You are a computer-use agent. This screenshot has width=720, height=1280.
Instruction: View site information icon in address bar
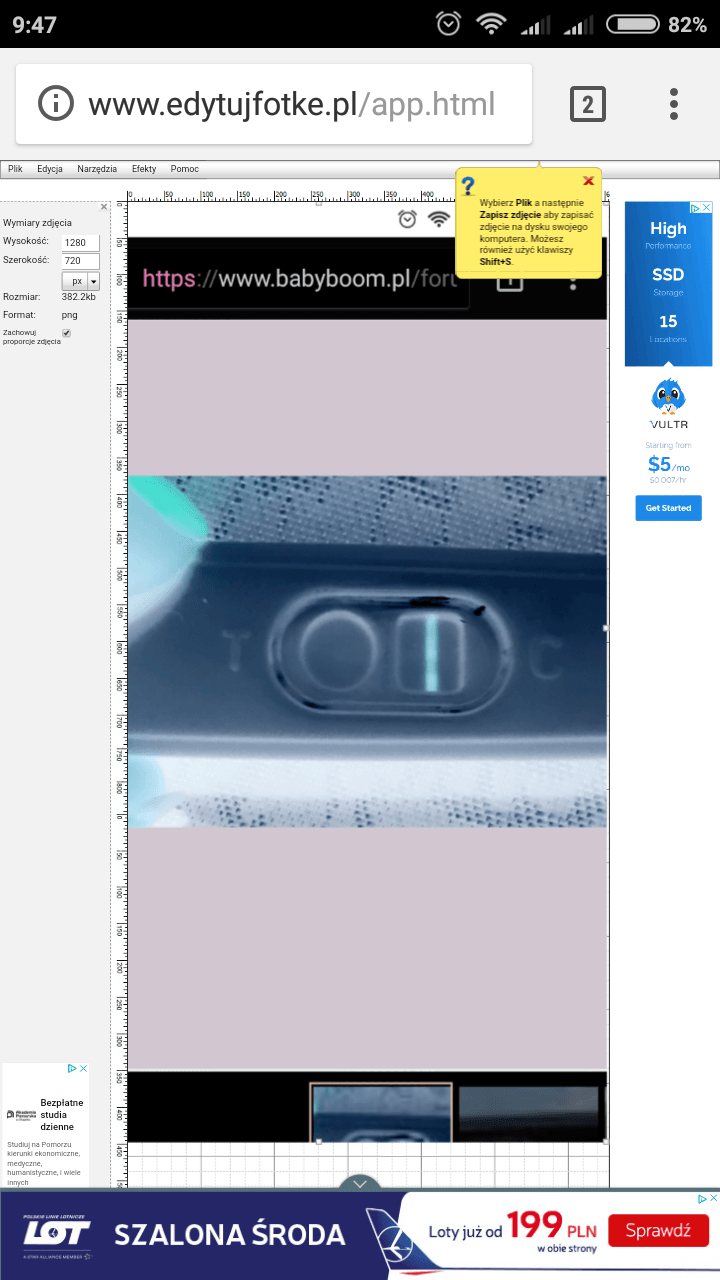click(x=56, y=104)
